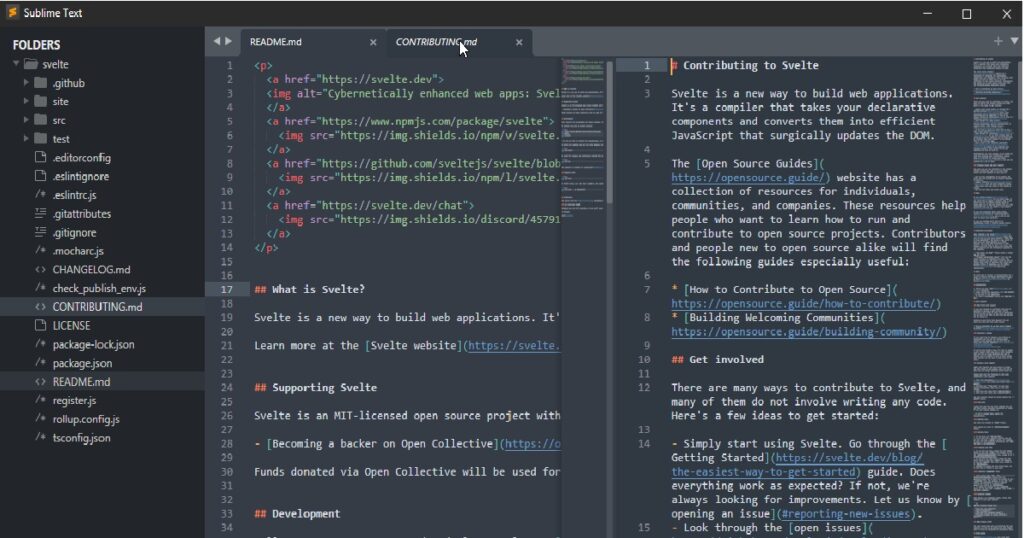Open CHANGELOG.md from the sidebar
Viewport: 1024px width, 538px height.
coord(91,269)
